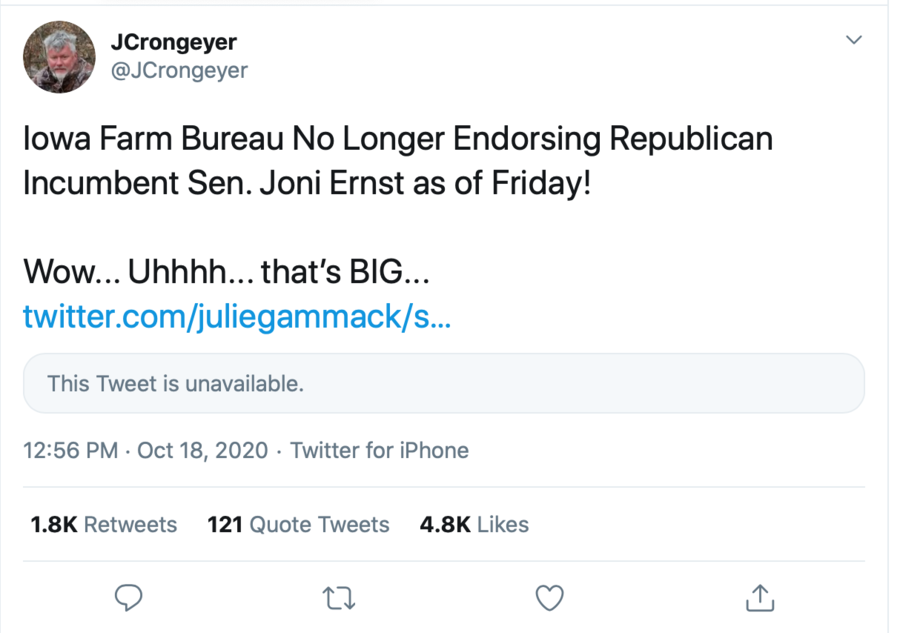
Task: View the 1.8K Retweets list
Action: coord(103,524)
